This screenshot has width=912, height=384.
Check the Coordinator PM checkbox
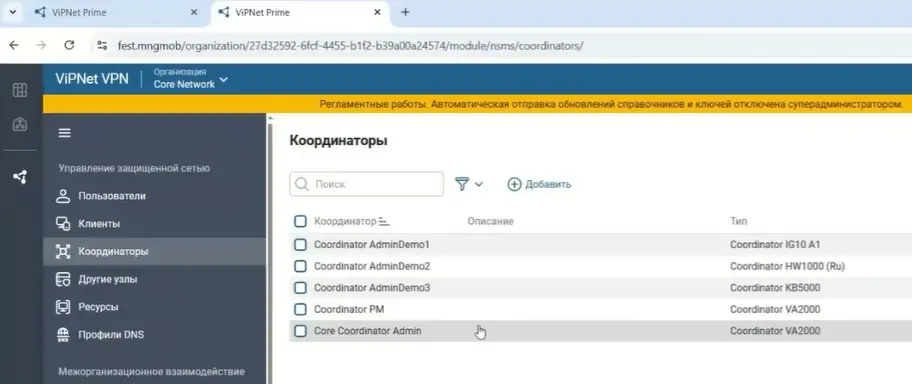[x=300, y=310]
